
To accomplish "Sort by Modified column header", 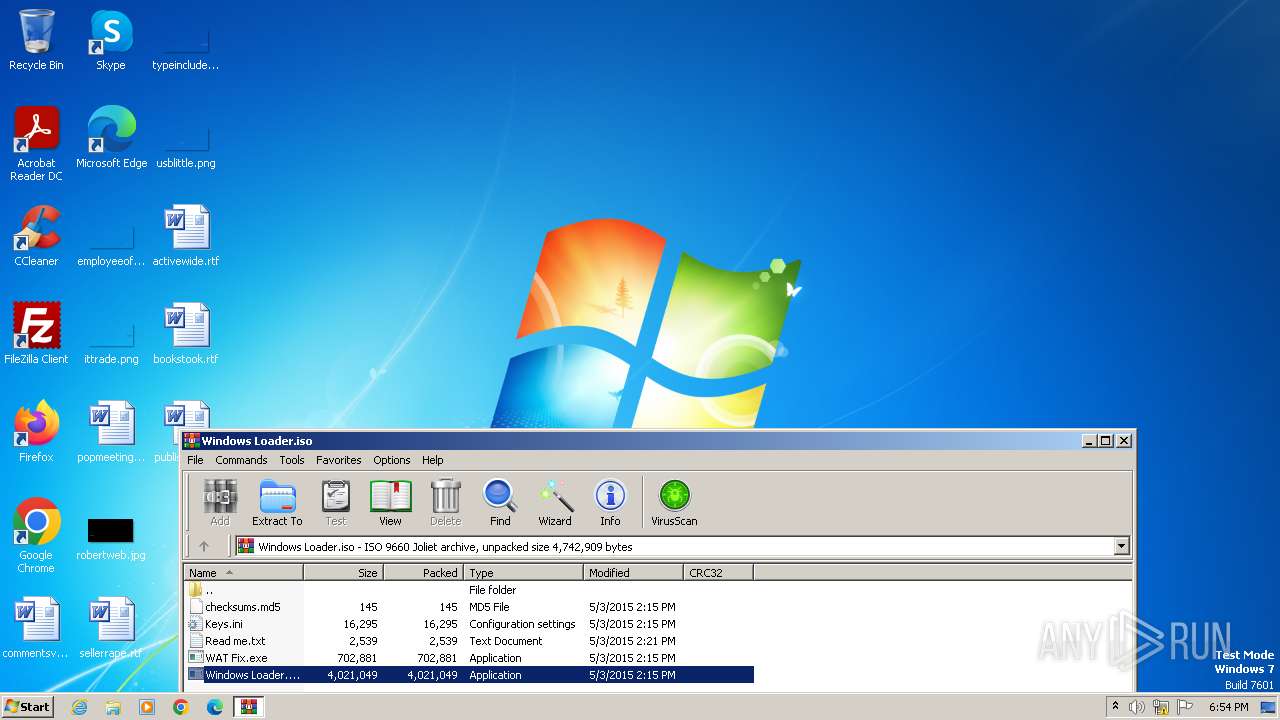I will pos(633,573).
